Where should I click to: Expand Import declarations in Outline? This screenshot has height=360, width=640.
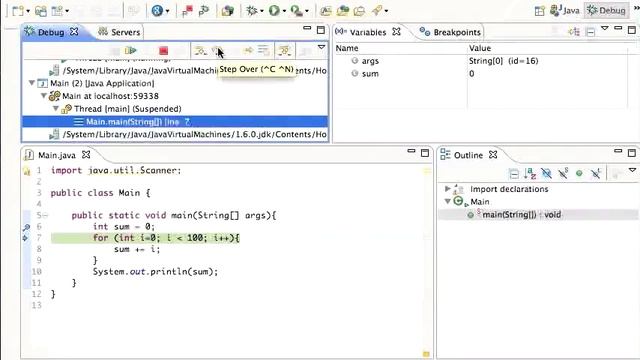(447, 189)
